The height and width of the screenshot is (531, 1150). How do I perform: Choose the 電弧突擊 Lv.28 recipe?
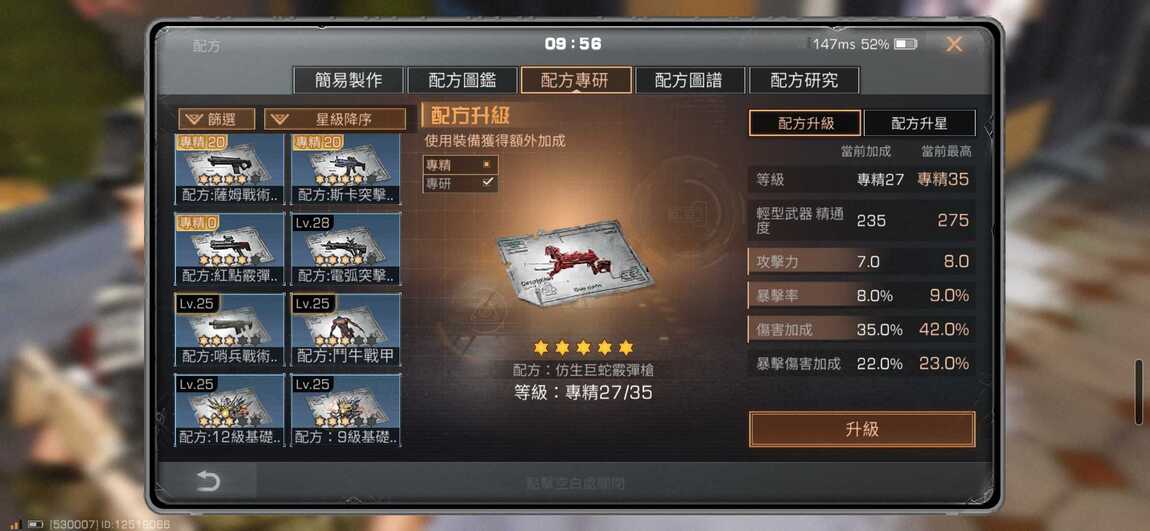(x=346, y=249)
